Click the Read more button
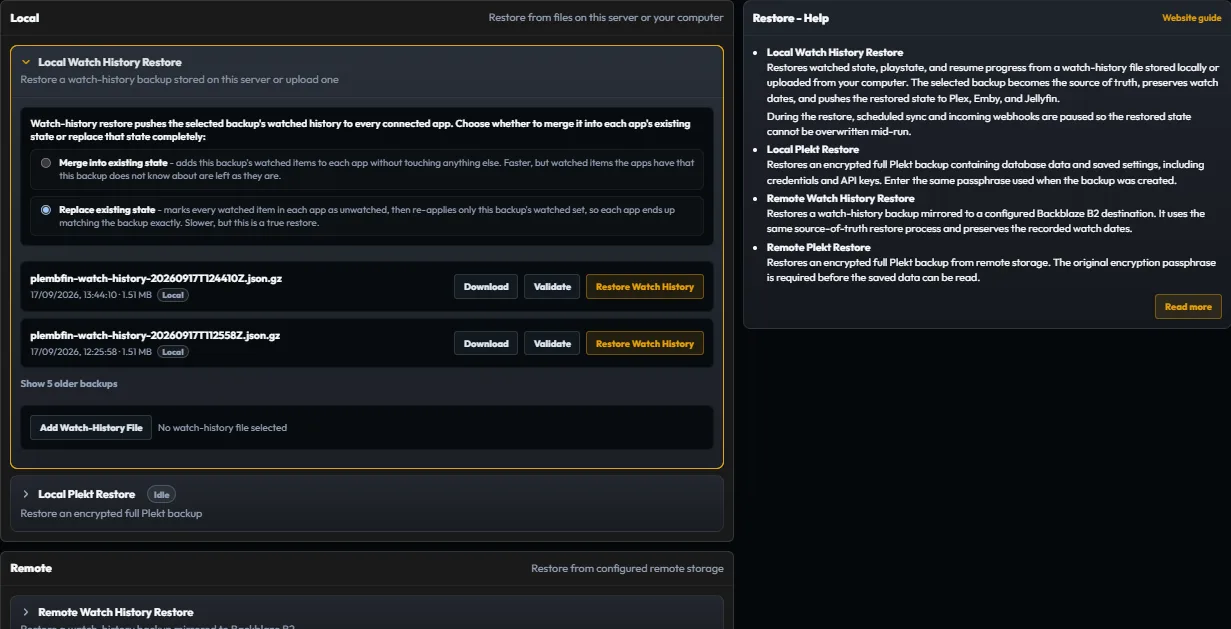The image size is (1231, 629). point(1188,307)
